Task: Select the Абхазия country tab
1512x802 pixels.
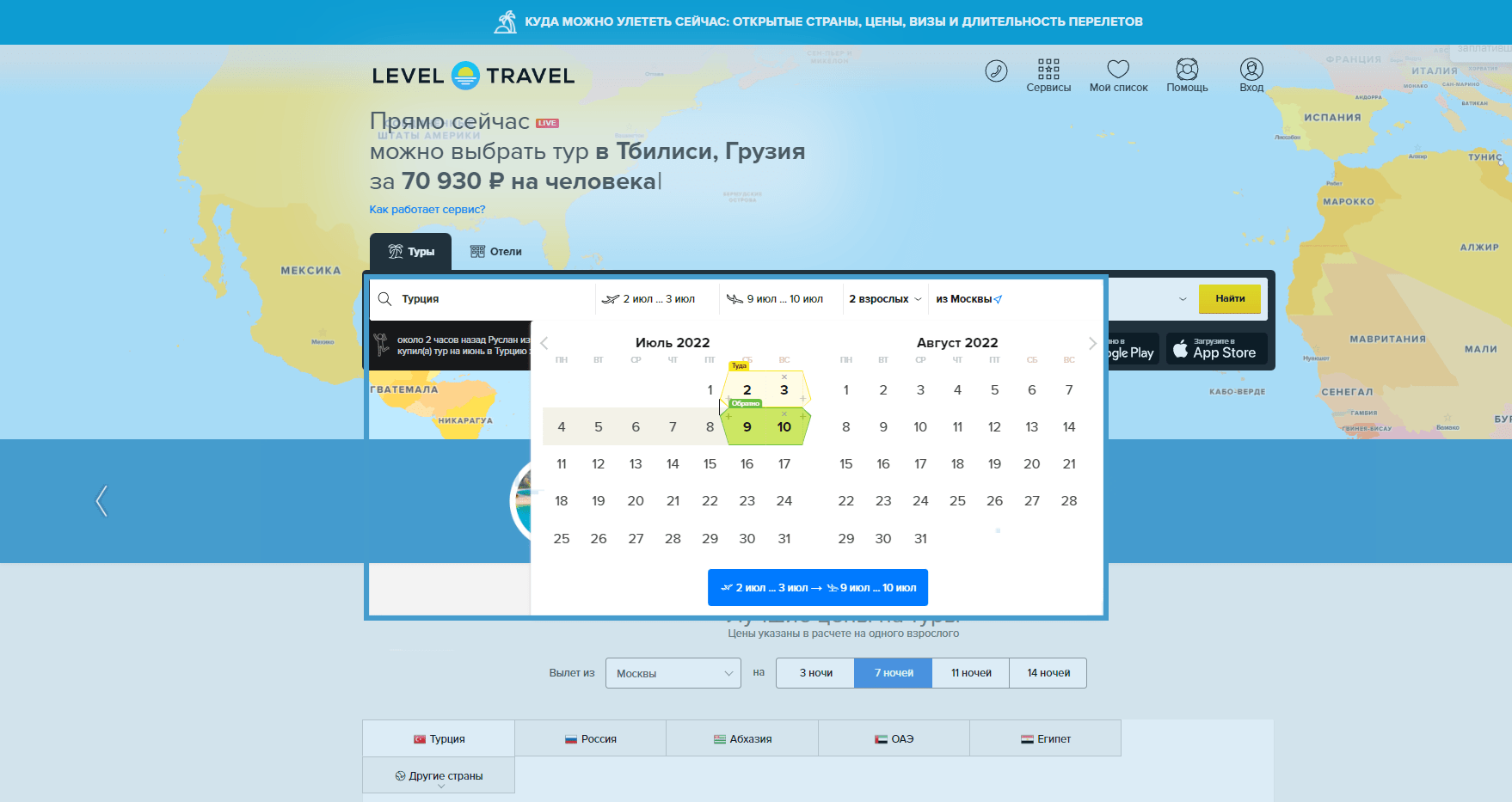Action: pyautogui.click(x=742, y=738)
